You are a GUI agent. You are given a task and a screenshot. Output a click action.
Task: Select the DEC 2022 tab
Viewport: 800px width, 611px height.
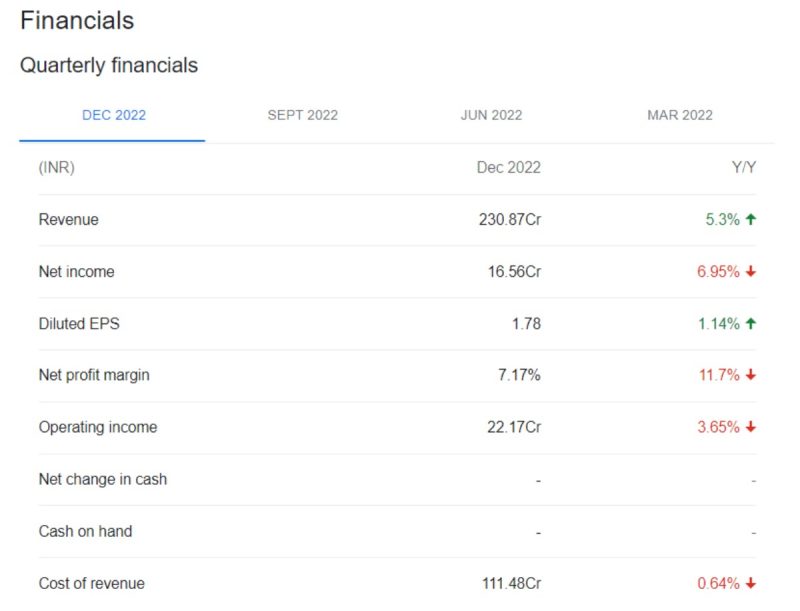coord(114,115)
